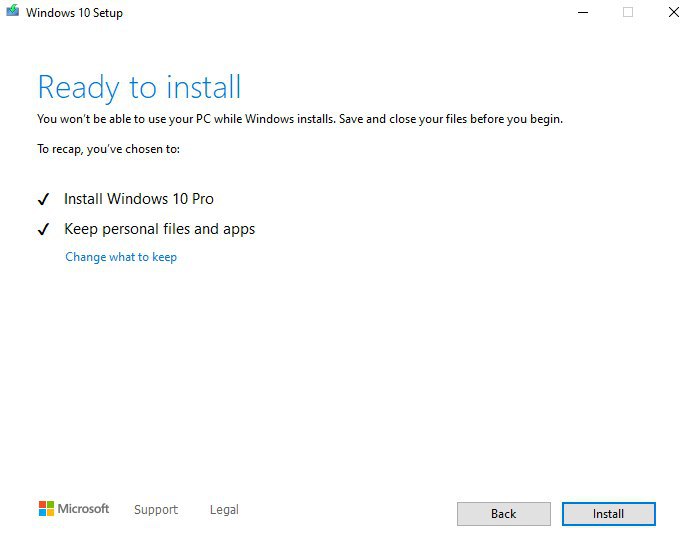695x548 pixels.
Task: Close the Windows 10 Setup window
Action: [x=674, y=12]
